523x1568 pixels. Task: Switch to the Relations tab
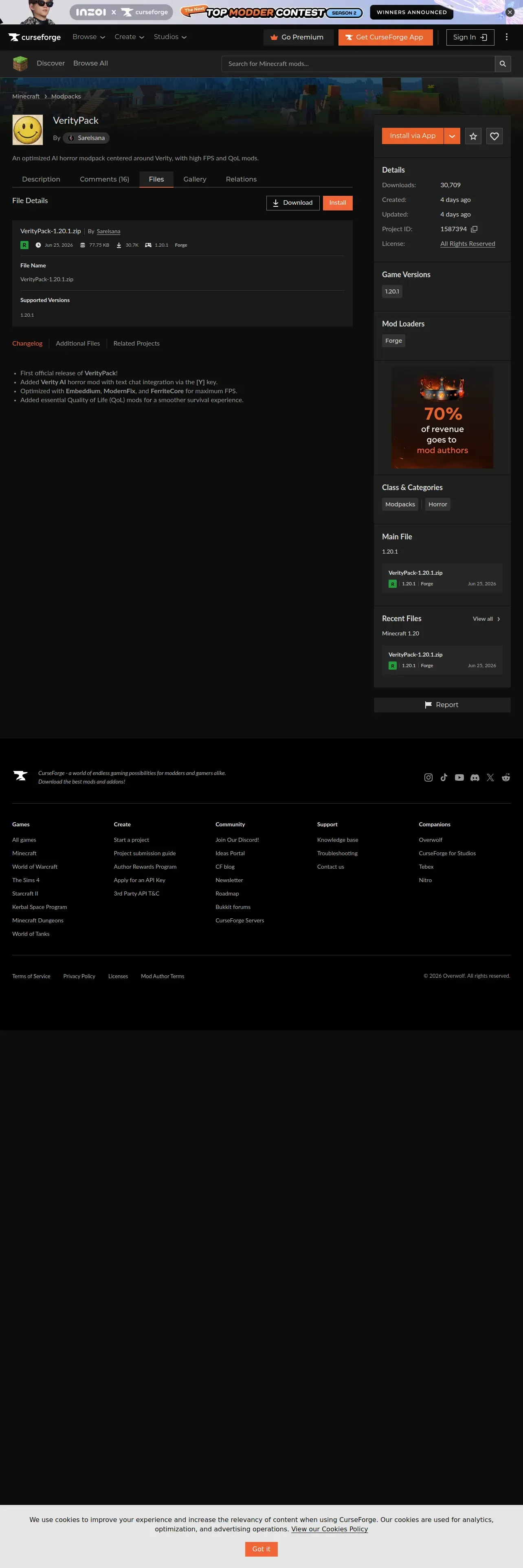241,180
